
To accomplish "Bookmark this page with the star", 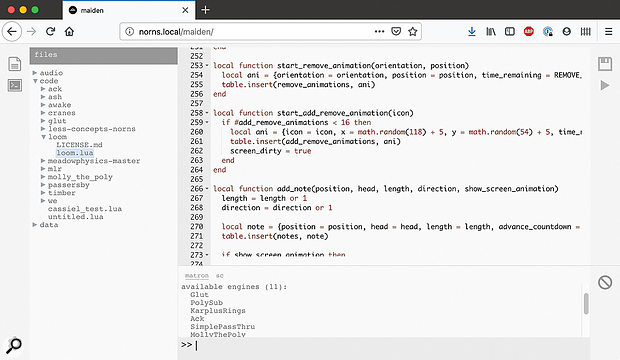I will [x=412, y=31].
